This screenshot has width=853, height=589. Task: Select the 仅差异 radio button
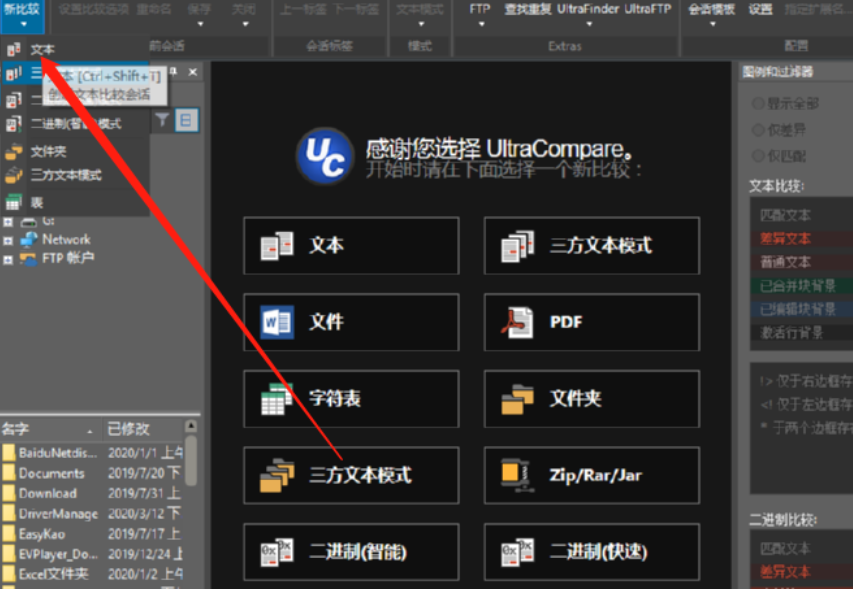point(757,130)
